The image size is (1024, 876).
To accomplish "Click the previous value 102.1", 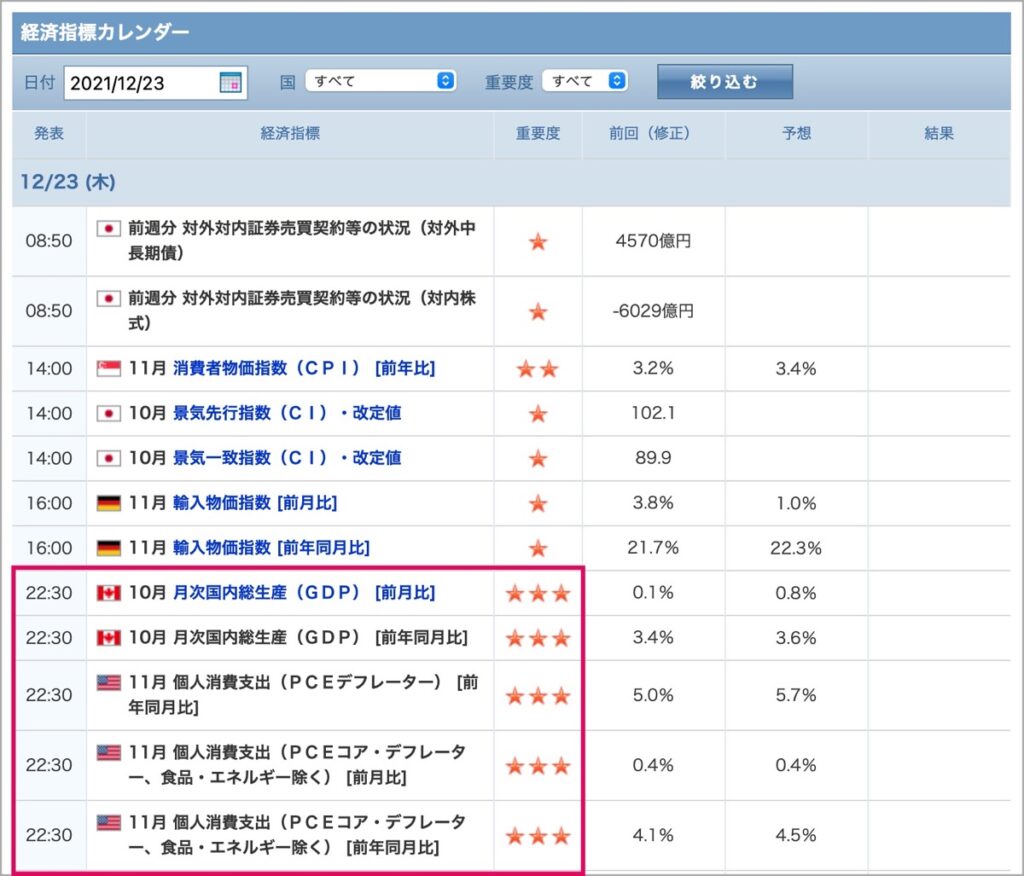I will 653,414.
